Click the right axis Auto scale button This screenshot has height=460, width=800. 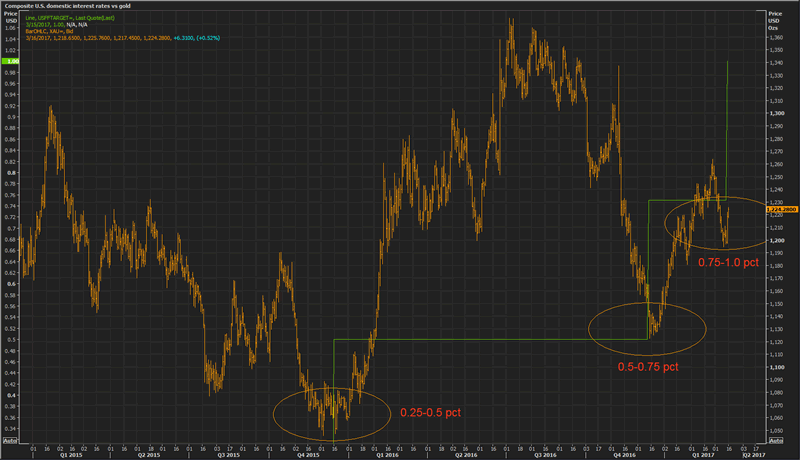776,441
